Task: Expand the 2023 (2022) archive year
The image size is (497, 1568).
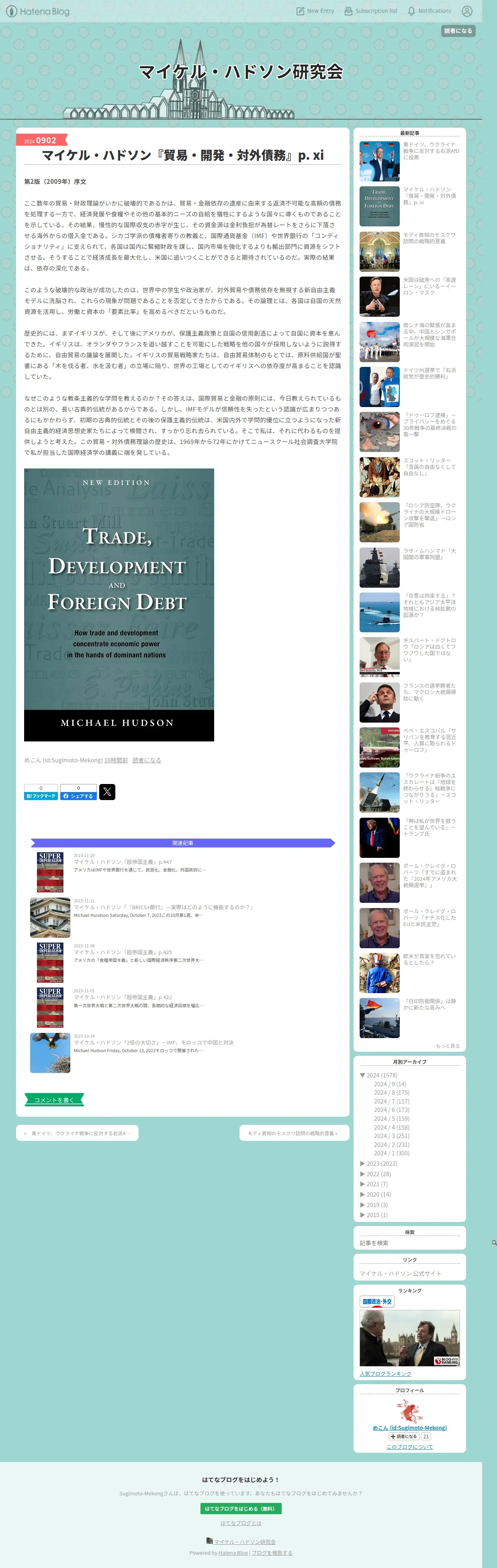Action: click(x=362, y=1163)
